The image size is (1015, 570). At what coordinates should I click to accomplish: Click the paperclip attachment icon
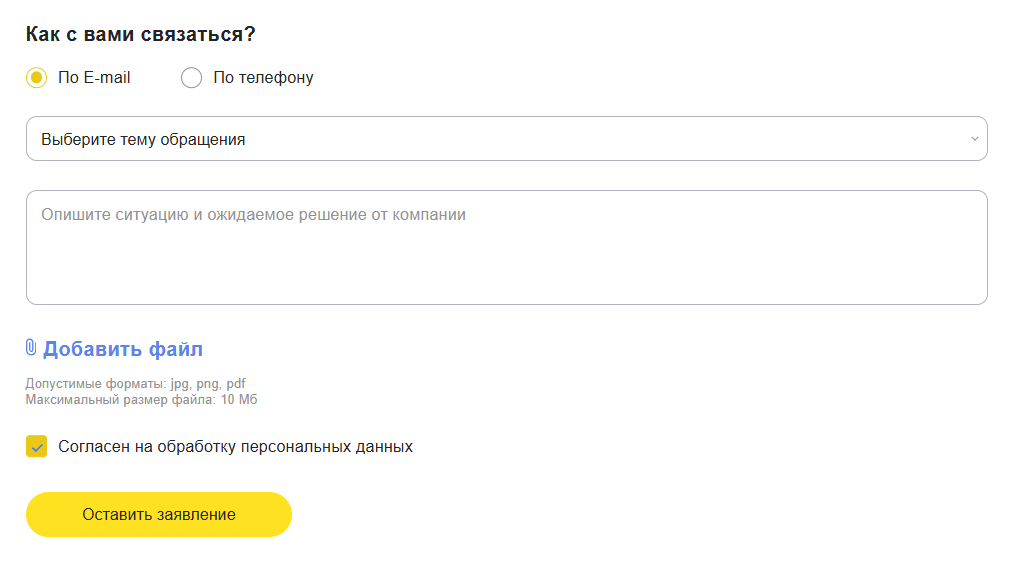click(x=31, y=348)
